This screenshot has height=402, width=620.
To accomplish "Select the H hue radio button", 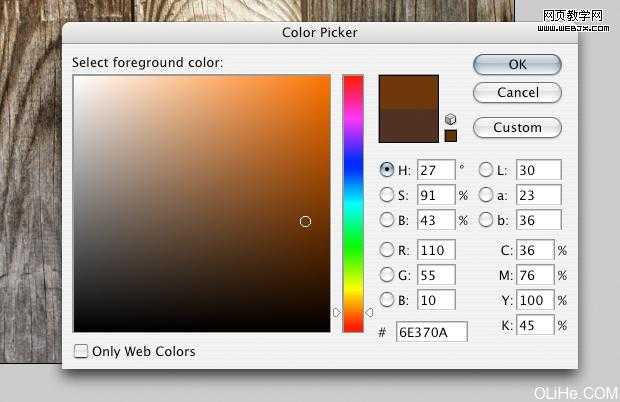I will (x=387, y=170).
